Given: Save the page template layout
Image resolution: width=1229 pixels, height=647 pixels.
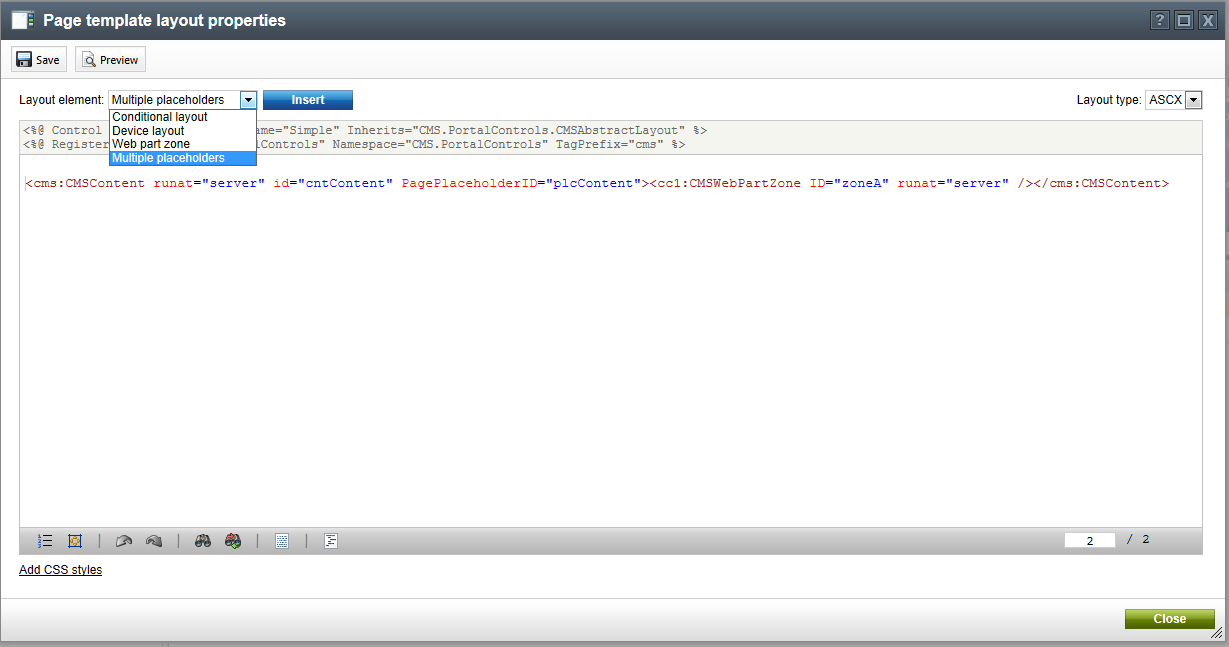Looking at the screenshot, I should tap(38, 60).
